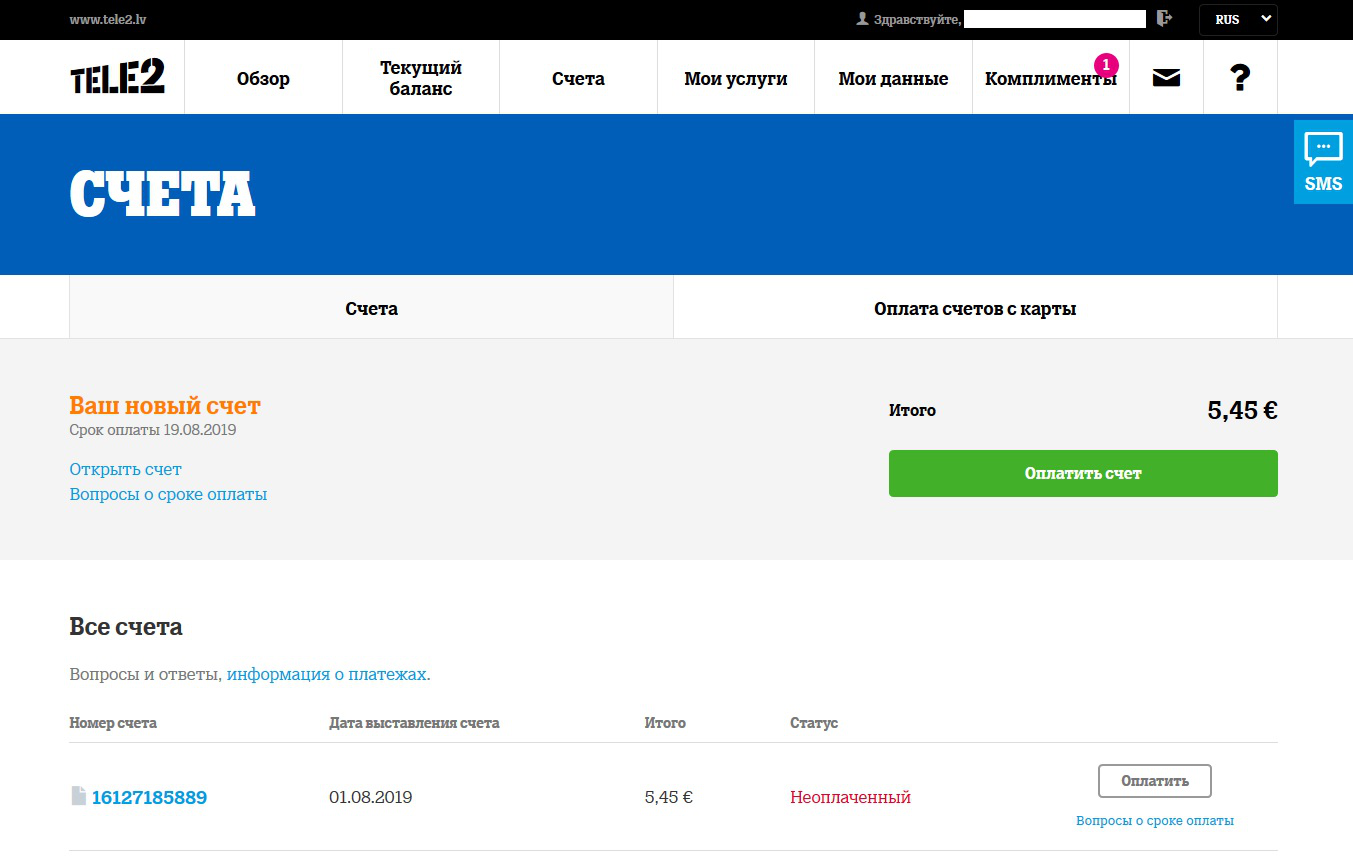Open Мои услуги menu item
Viewport: 1353px width, 856px height.
(735, 79)
